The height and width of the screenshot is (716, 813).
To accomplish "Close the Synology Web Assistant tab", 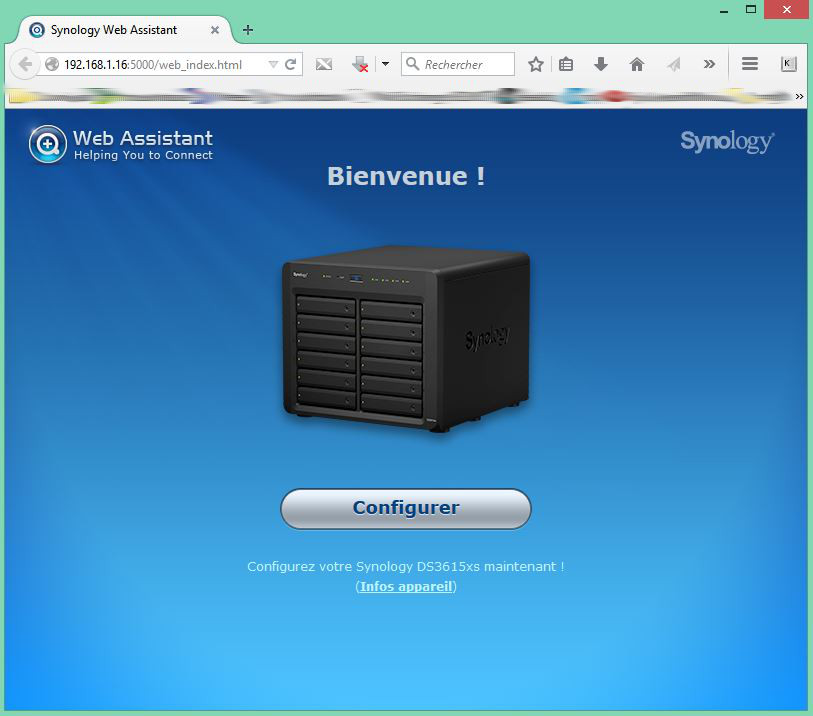I will 215,30.
